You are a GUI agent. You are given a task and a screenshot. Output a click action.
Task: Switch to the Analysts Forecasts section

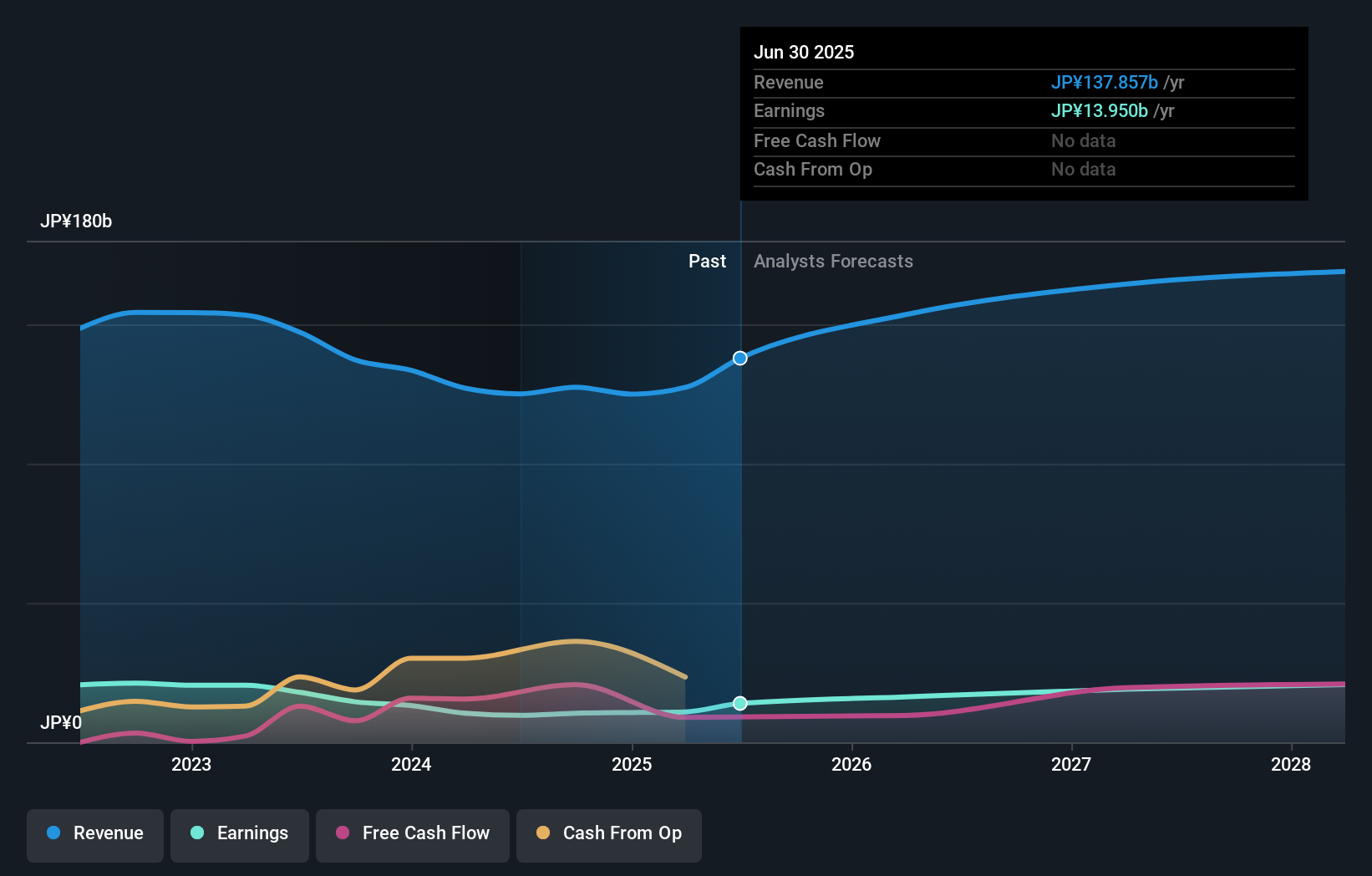click(x=832, y=262)
